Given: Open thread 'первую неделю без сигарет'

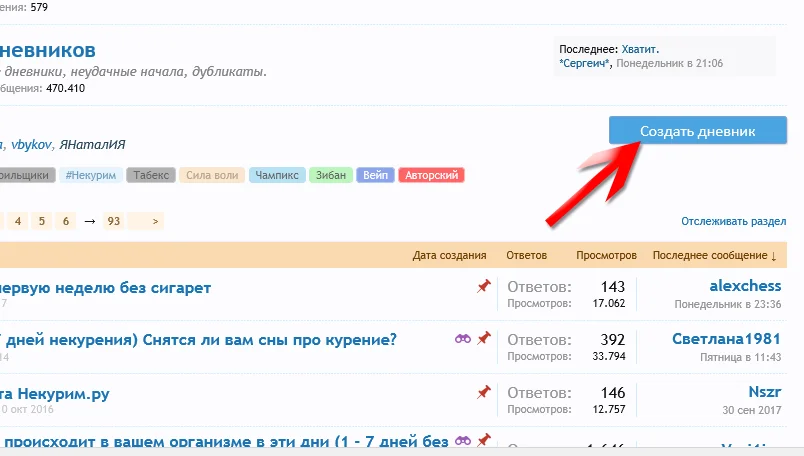Looking at the screenshot, I should pyautogui.click(x=106, y=288).
